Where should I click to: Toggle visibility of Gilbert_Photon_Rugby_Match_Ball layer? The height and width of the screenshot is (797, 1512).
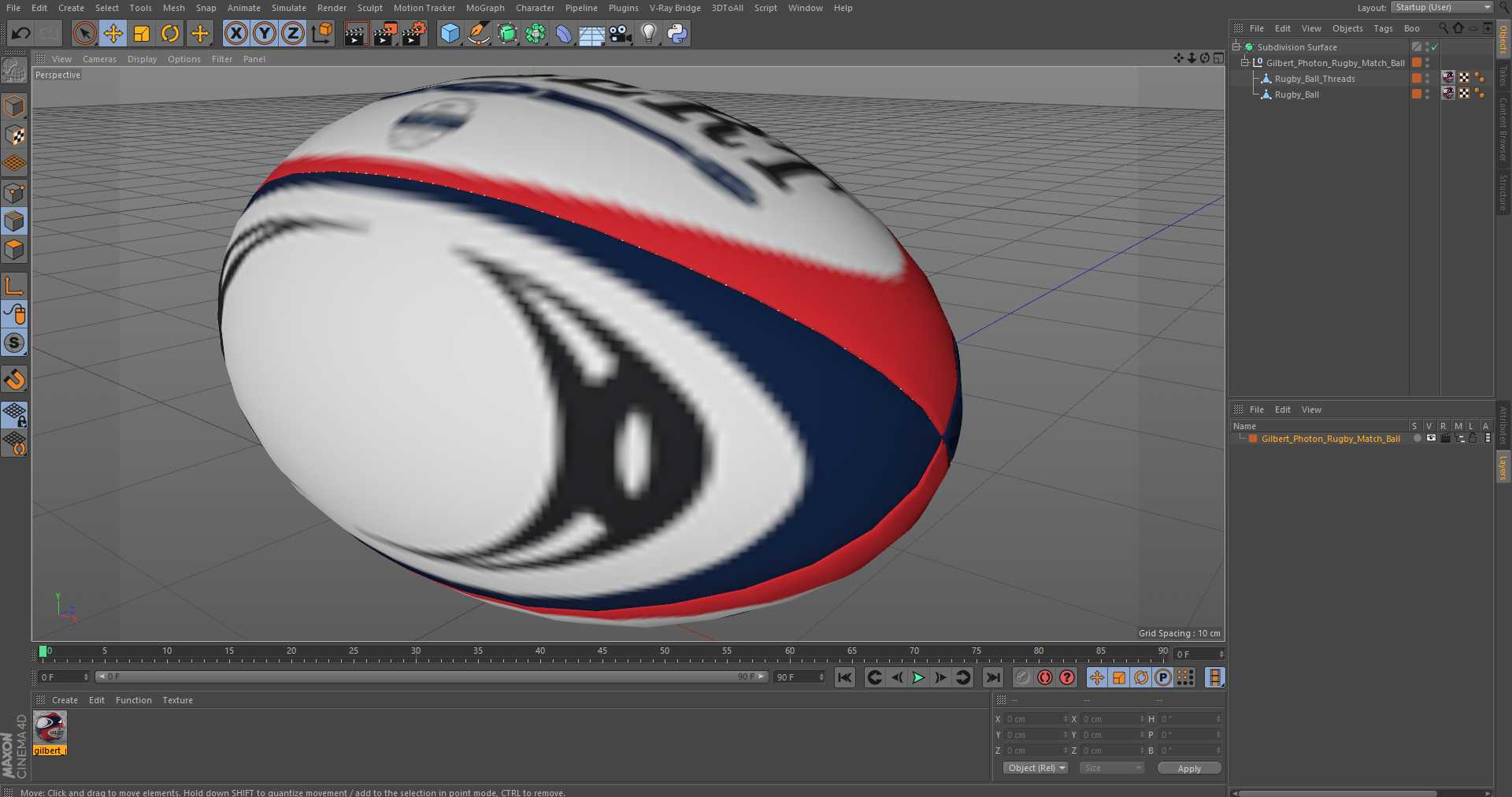1431,439
